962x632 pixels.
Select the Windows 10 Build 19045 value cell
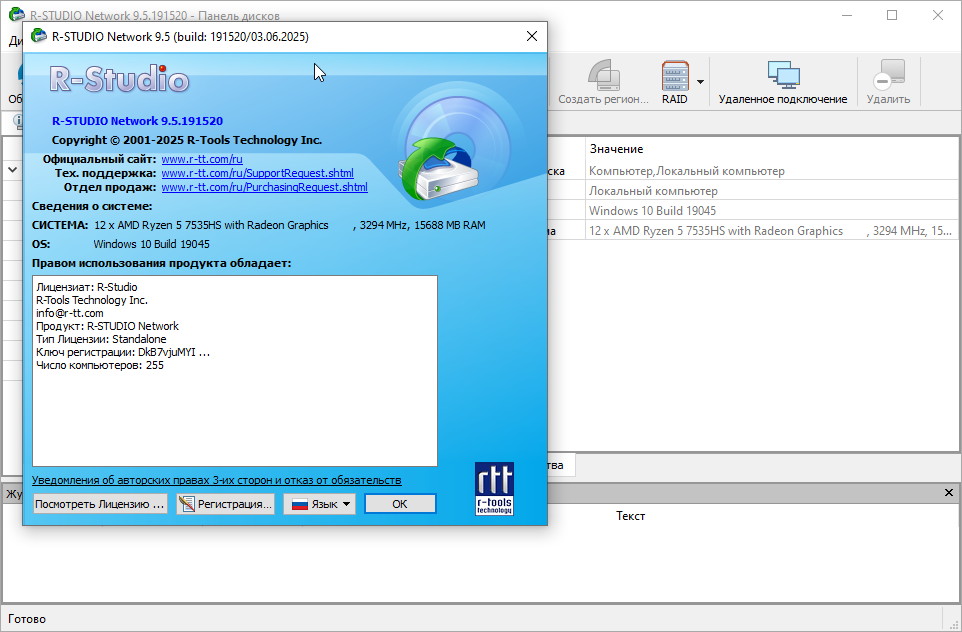pos(772,210)
